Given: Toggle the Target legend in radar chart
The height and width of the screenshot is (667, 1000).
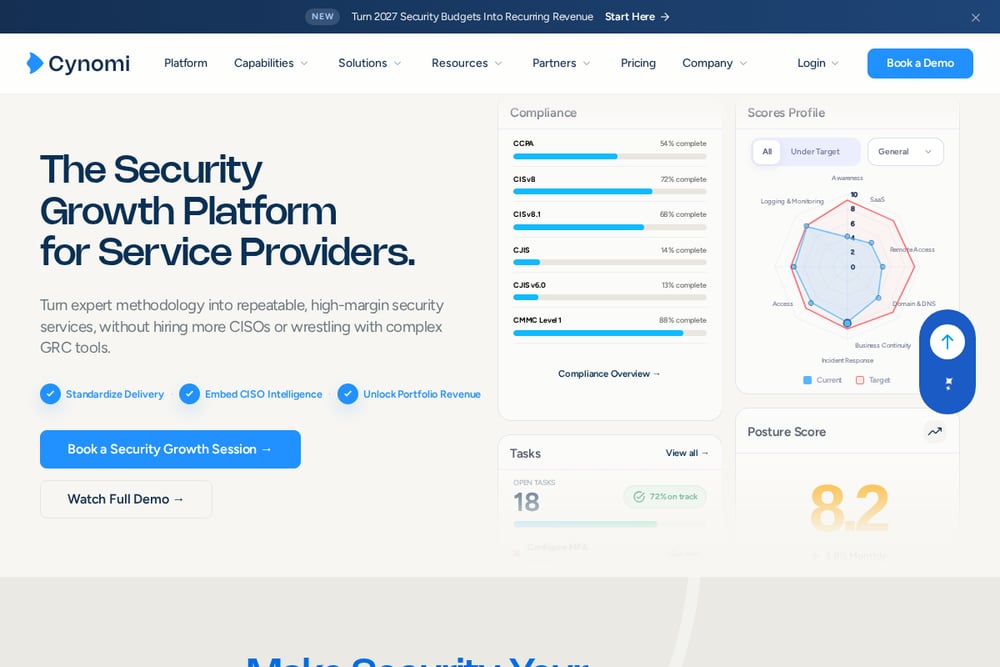Looking at the screenshot, I should (872, 380).
